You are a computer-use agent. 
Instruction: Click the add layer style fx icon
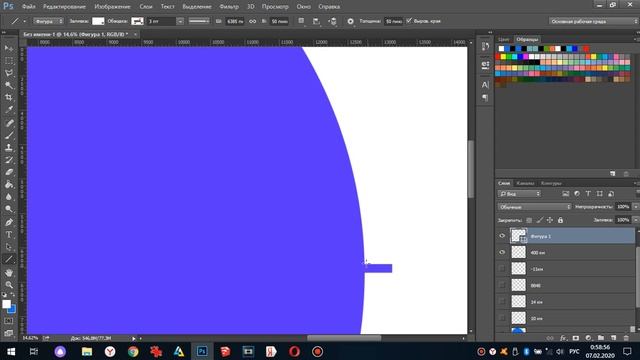(563, 338)
